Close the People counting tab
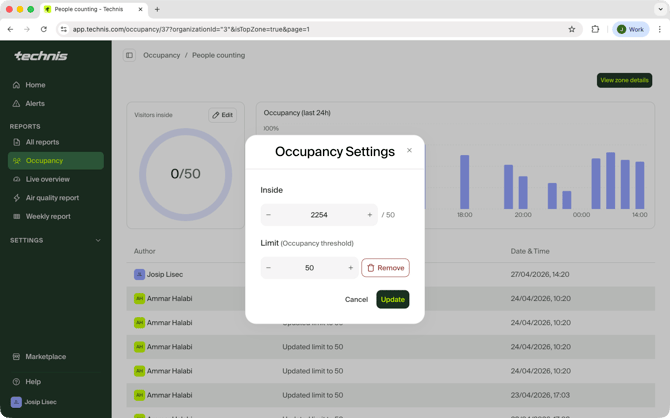The image size is (670, 418). [x=140, y=9]
